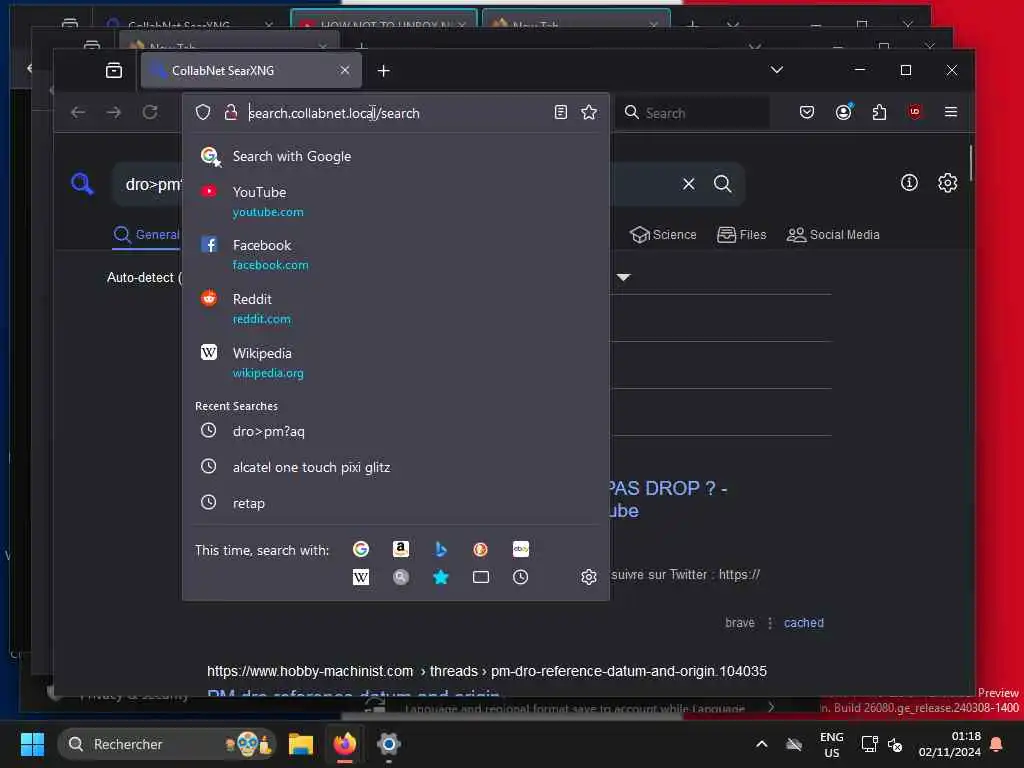Open the Wikipedia suggestion

pos(396,362)
